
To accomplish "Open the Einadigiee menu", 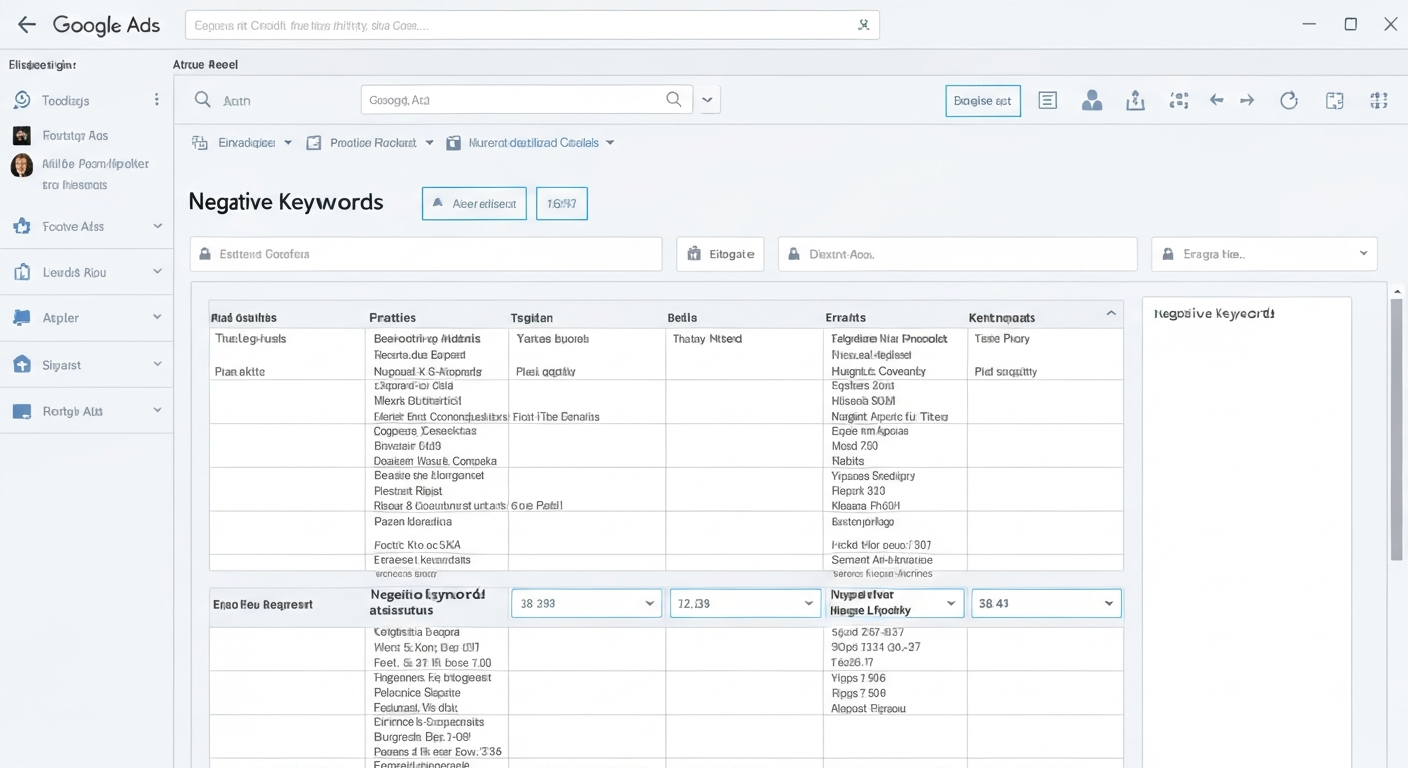I will click(x=243, y=143).
